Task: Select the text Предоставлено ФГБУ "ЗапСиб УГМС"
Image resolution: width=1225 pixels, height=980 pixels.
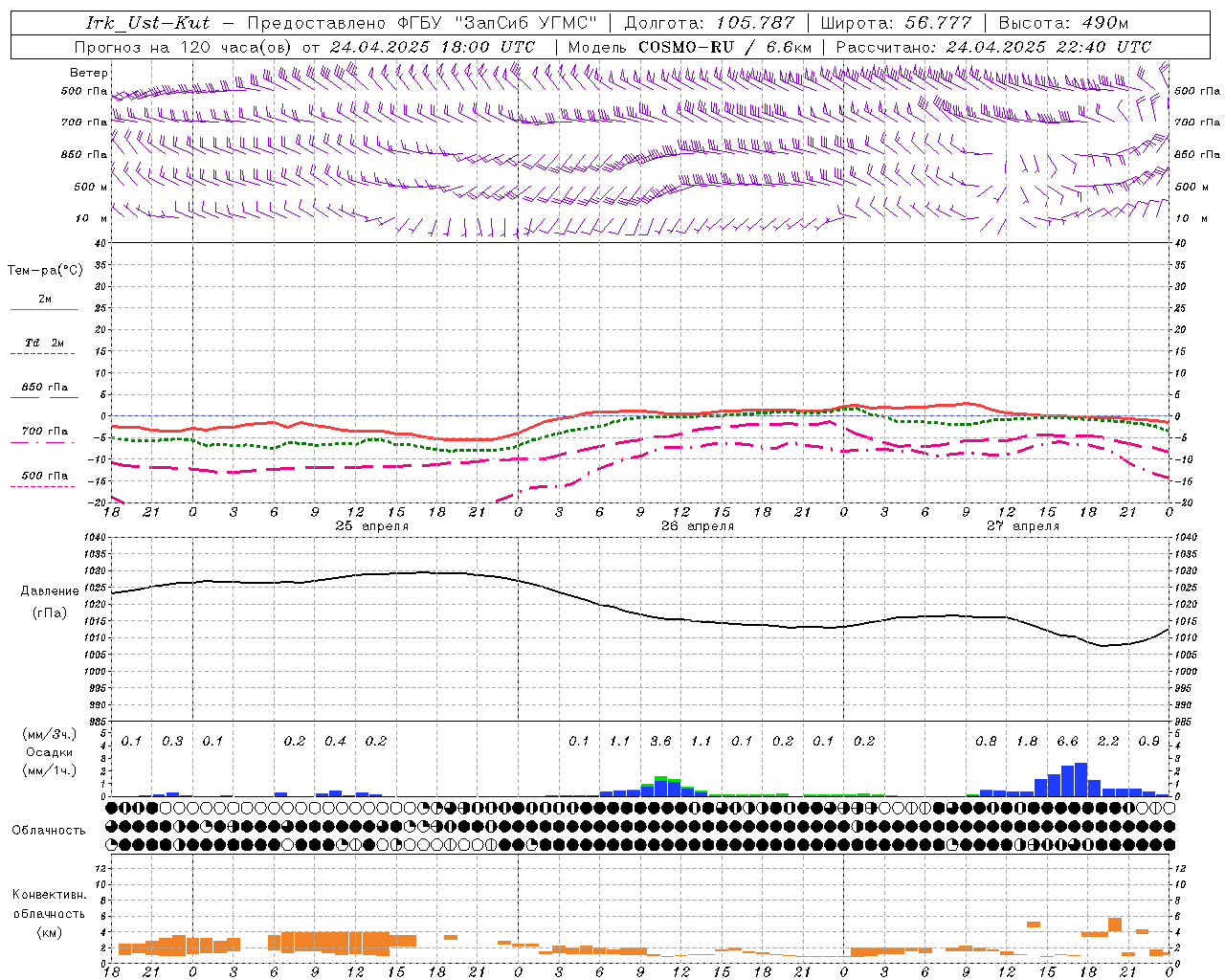Action: tap(422, 23)
